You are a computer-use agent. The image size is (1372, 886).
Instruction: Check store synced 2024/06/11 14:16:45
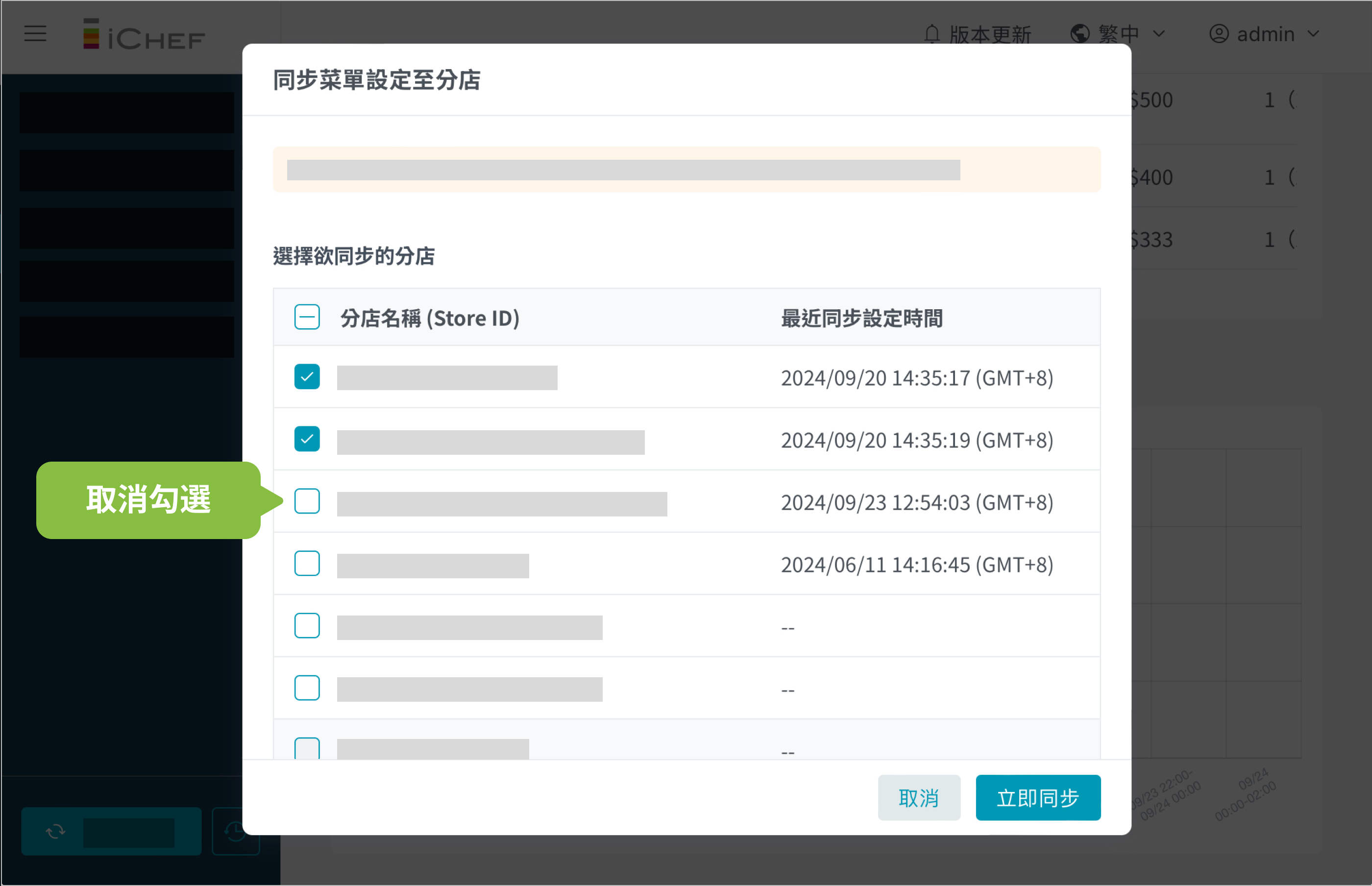pyautogui.click(x=307, y=563)
